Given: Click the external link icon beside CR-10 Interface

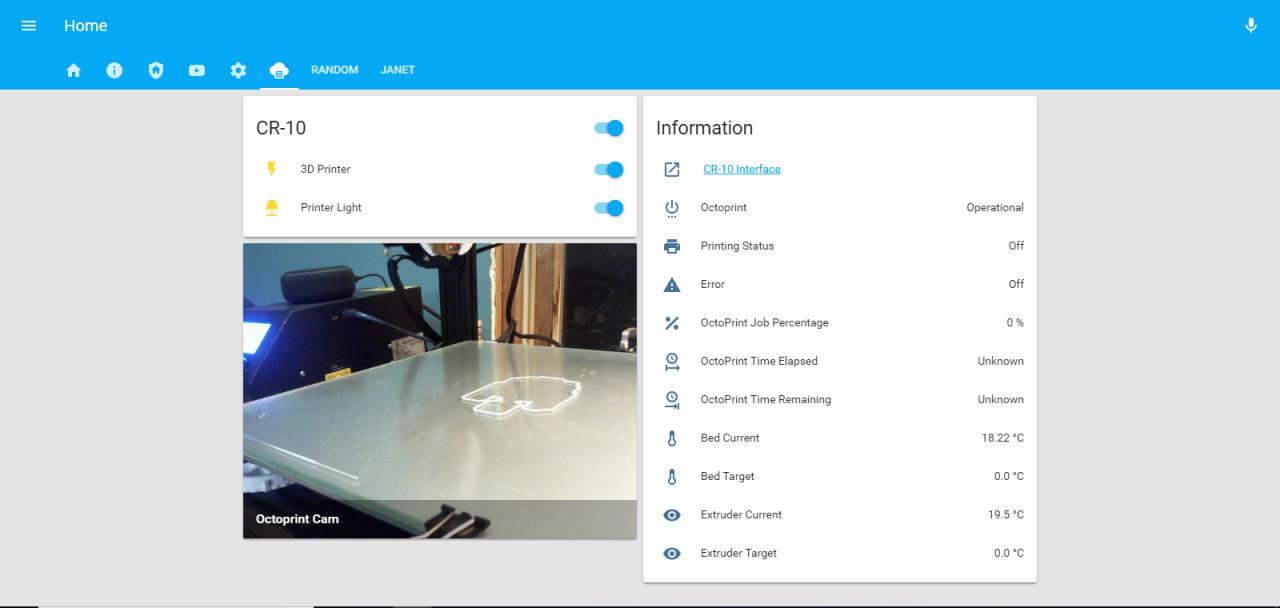Looking at the screenshot, I should tap(672, 170).
